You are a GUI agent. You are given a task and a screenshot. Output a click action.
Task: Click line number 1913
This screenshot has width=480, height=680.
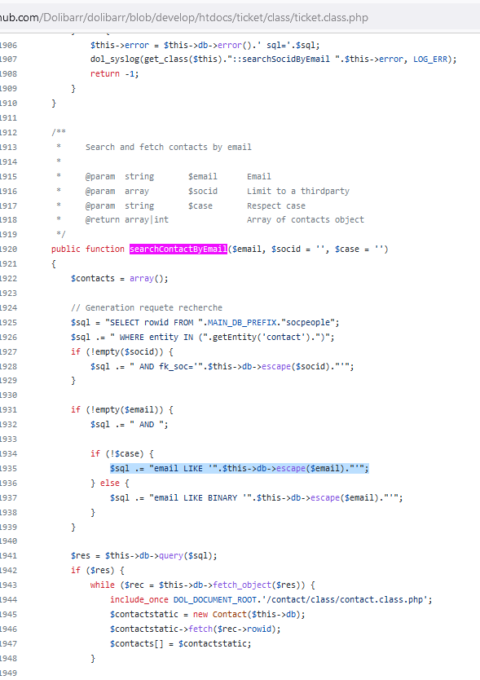[x=9, y=147]
